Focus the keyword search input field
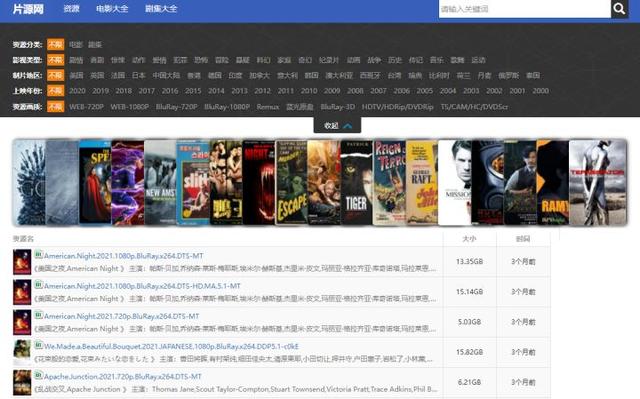The height and width of the screenshot is (399, 640). click(524, 9)
